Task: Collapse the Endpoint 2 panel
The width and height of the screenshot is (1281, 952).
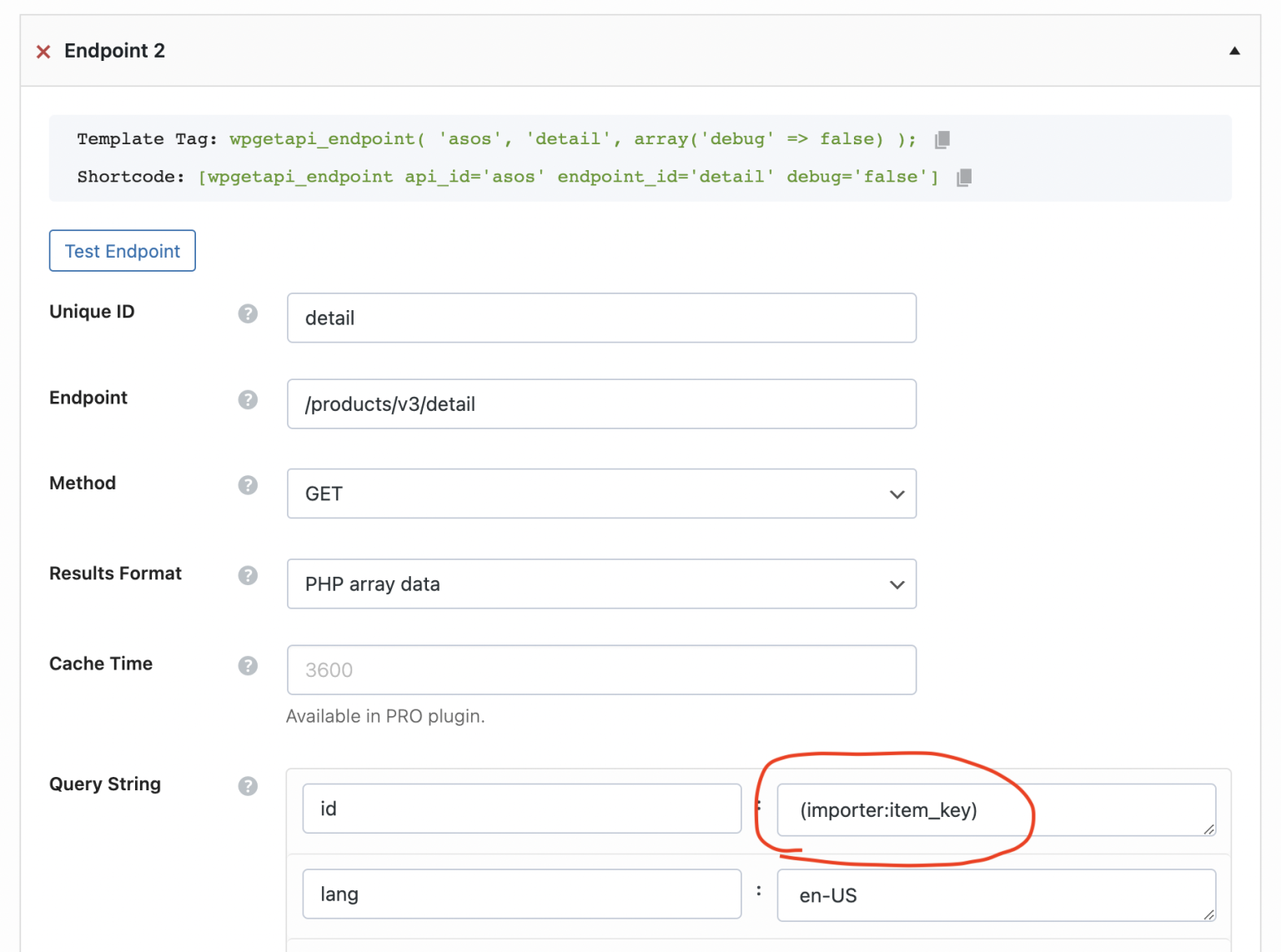Action: (x=1234, y=50)
